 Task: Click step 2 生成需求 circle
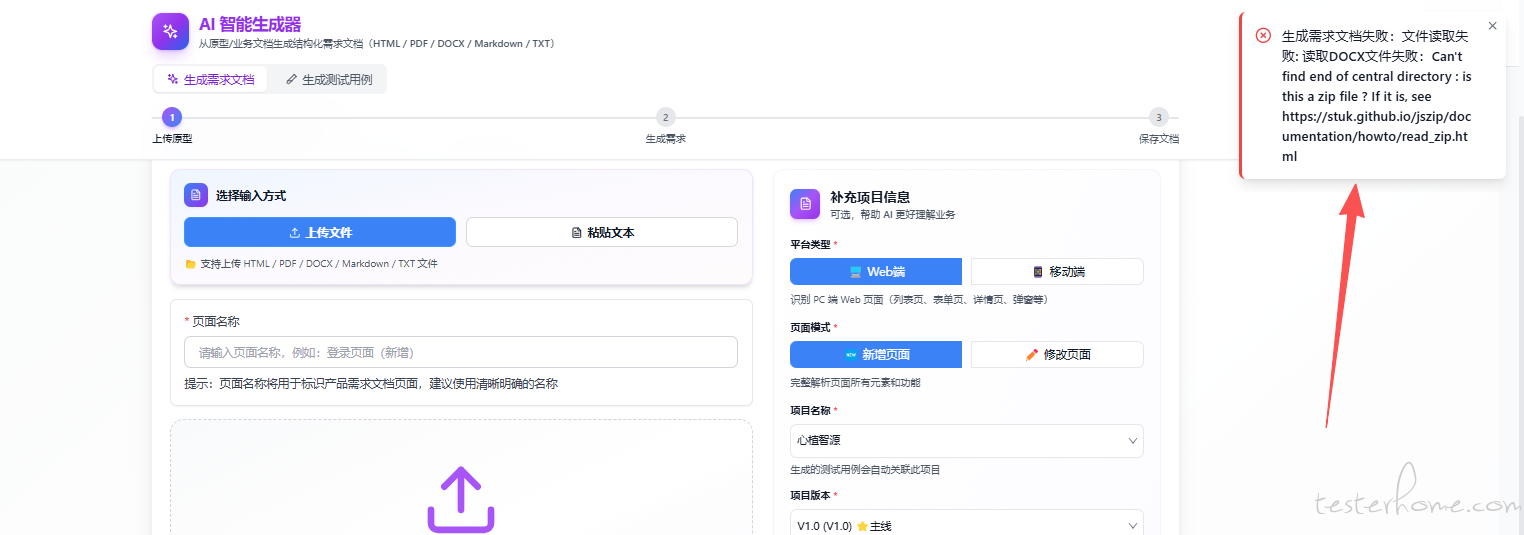coord(665,118)
